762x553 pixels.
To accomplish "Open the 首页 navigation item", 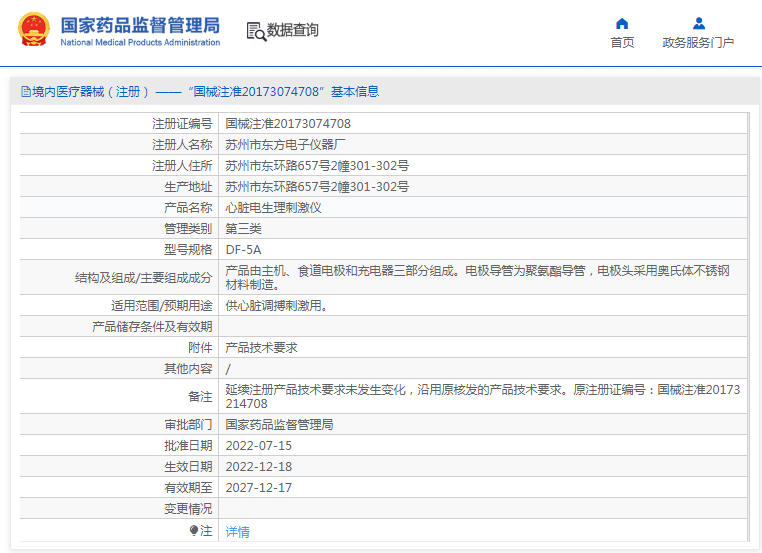I will [622, 42].
